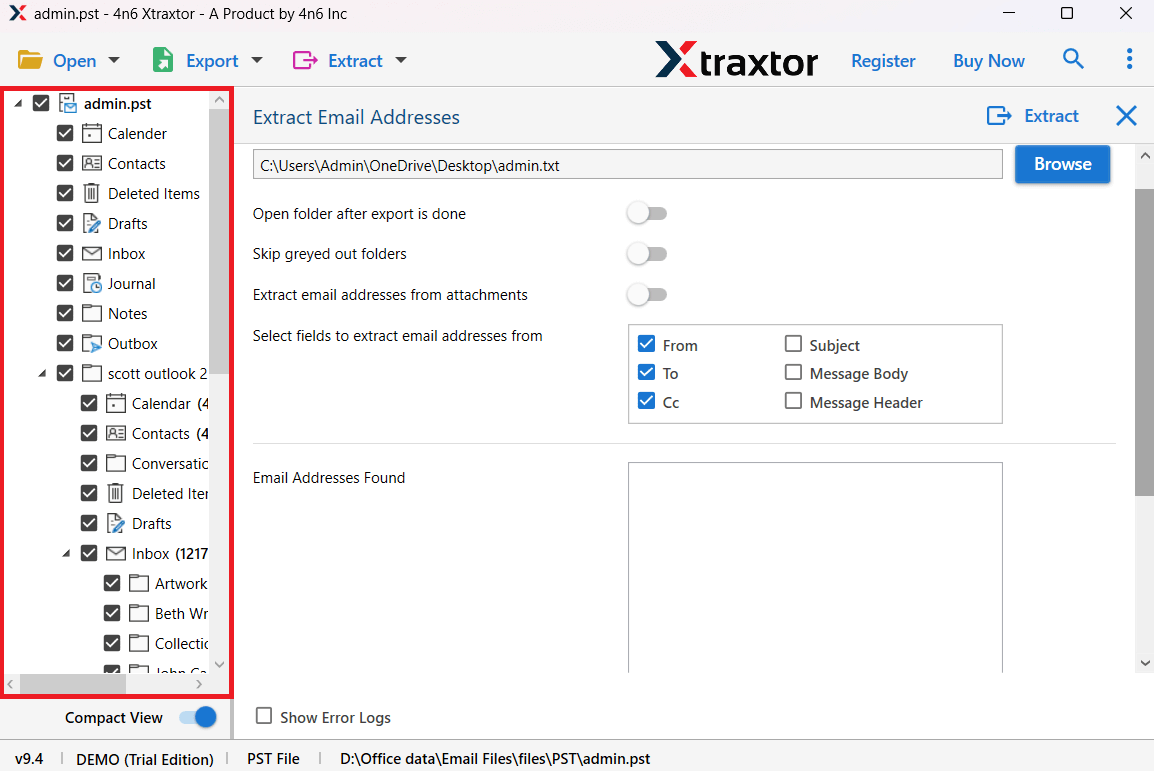Click Extract button in the panel header
This screenshot has height=771, width=1154.
pyautogui.click(x=1033, y=116)
